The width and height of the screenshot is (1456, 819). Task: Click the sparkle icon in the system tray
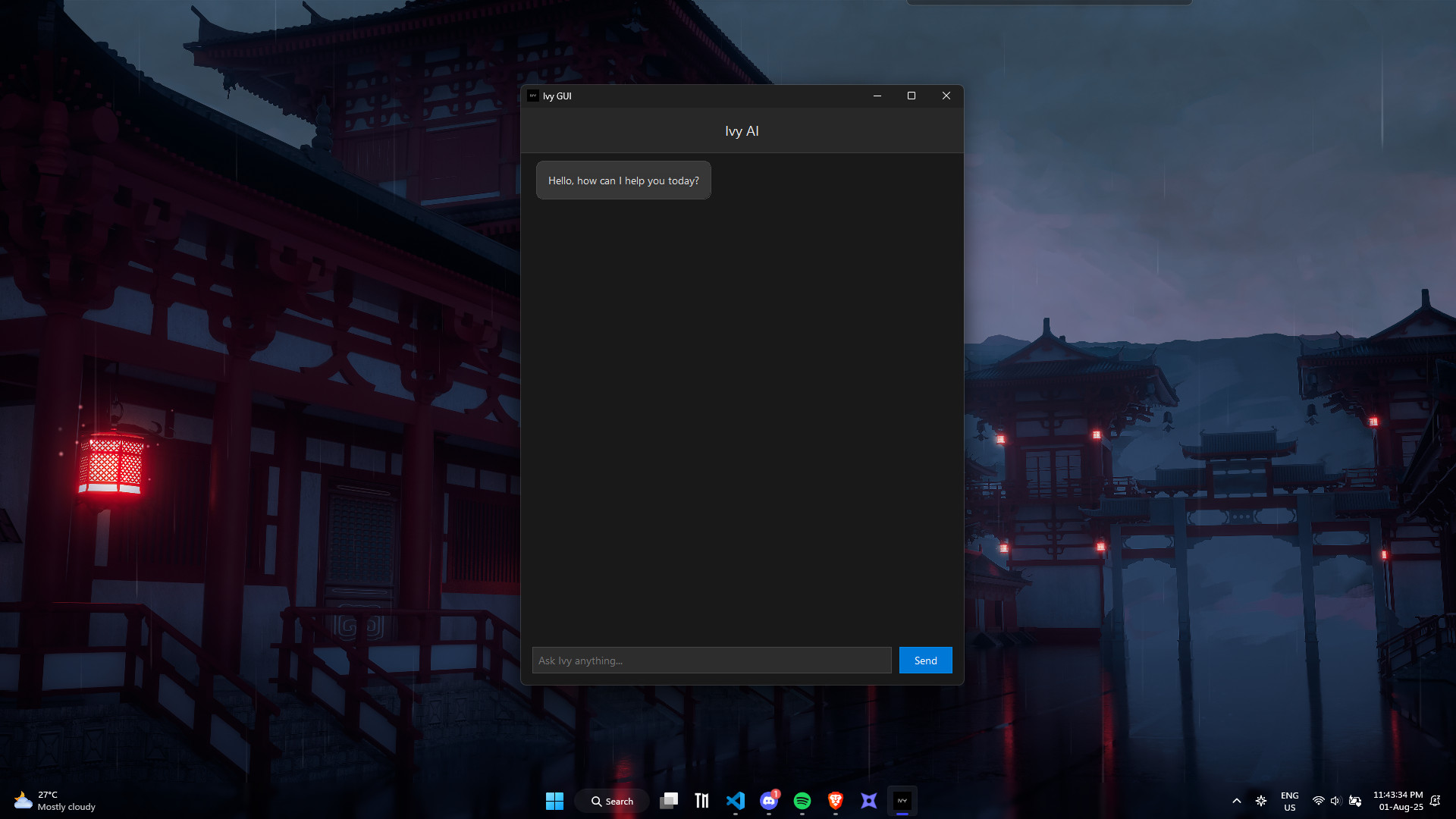(1261, 800)
